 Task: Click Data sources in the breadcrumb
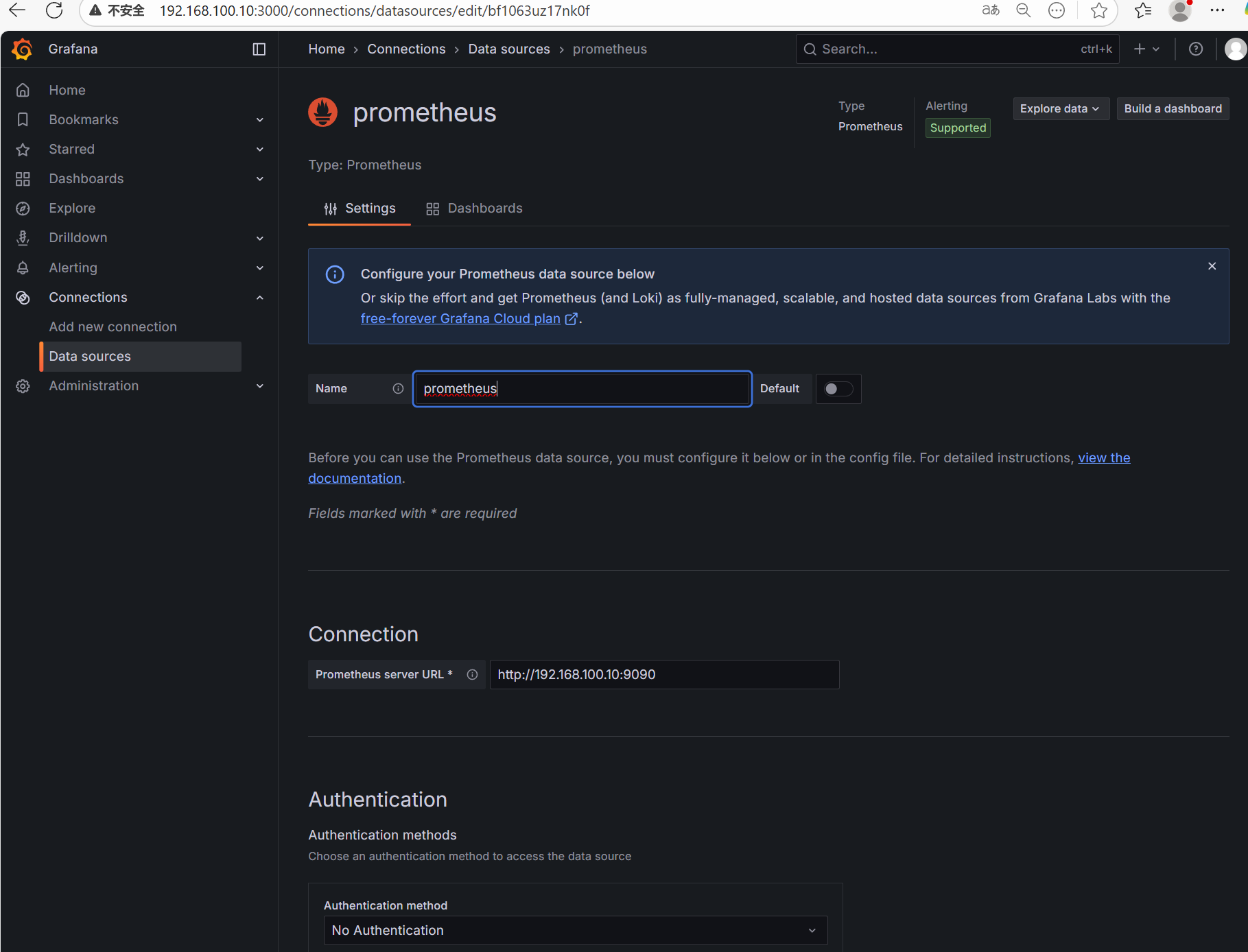click(509, 49)
